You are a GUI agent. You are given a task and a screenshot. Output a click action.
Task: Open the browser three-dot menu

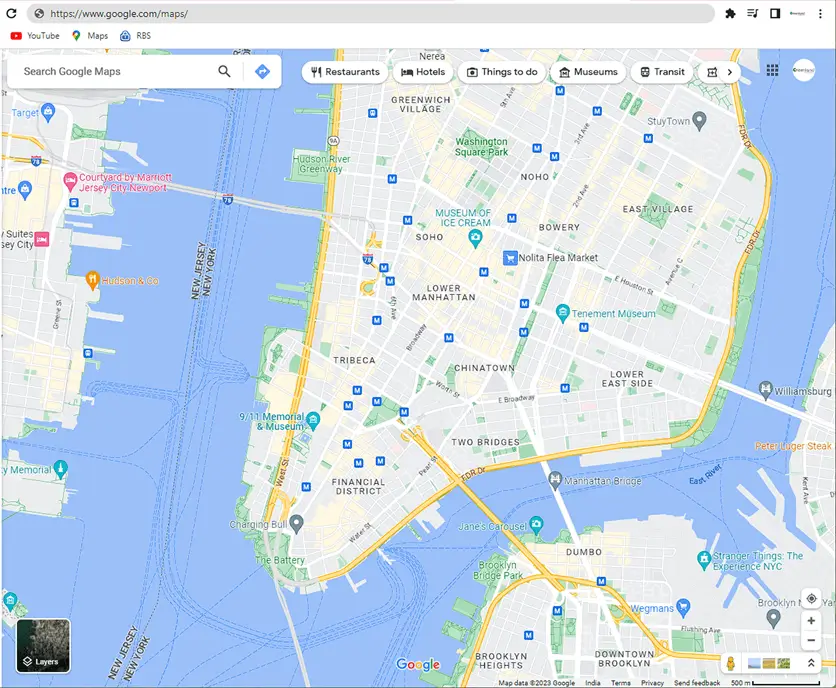pos(820,13)
